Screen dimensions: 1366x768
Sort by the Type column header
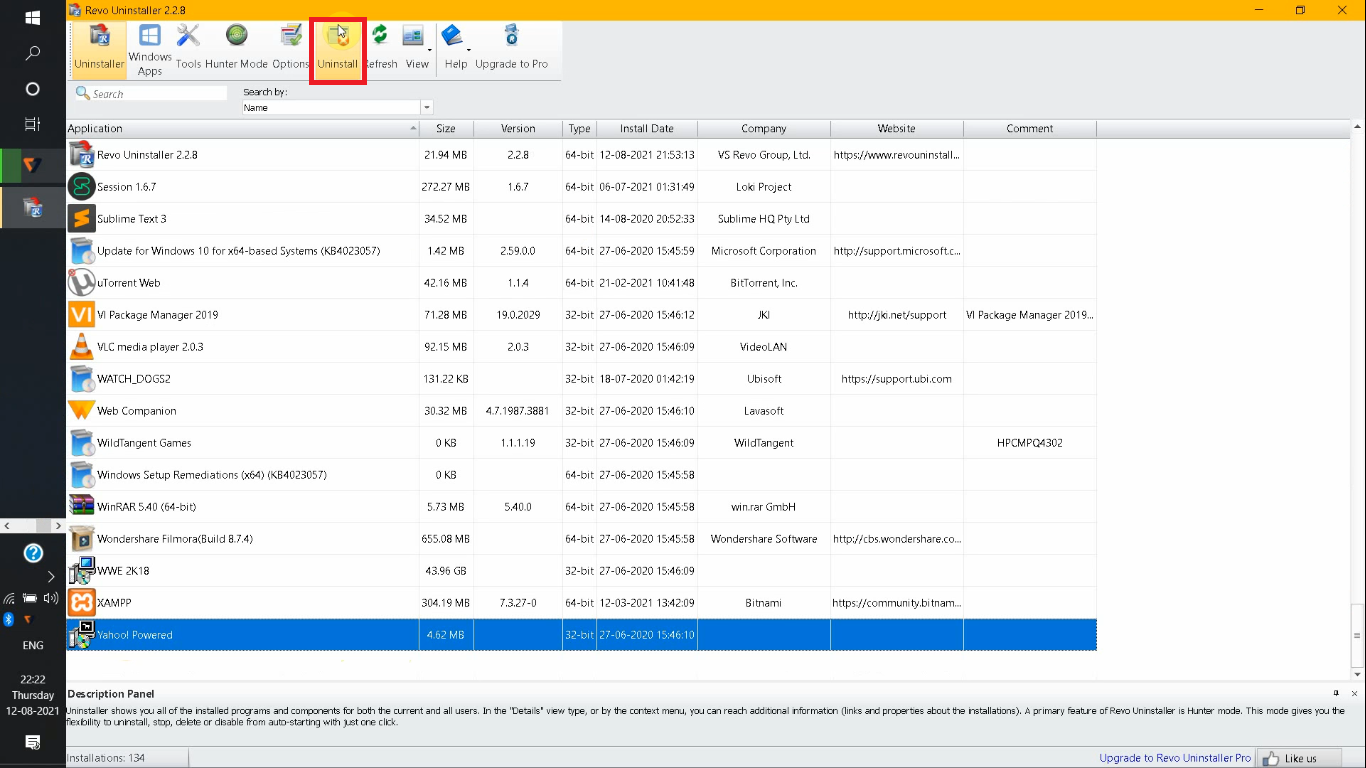(x=580, y=128)
